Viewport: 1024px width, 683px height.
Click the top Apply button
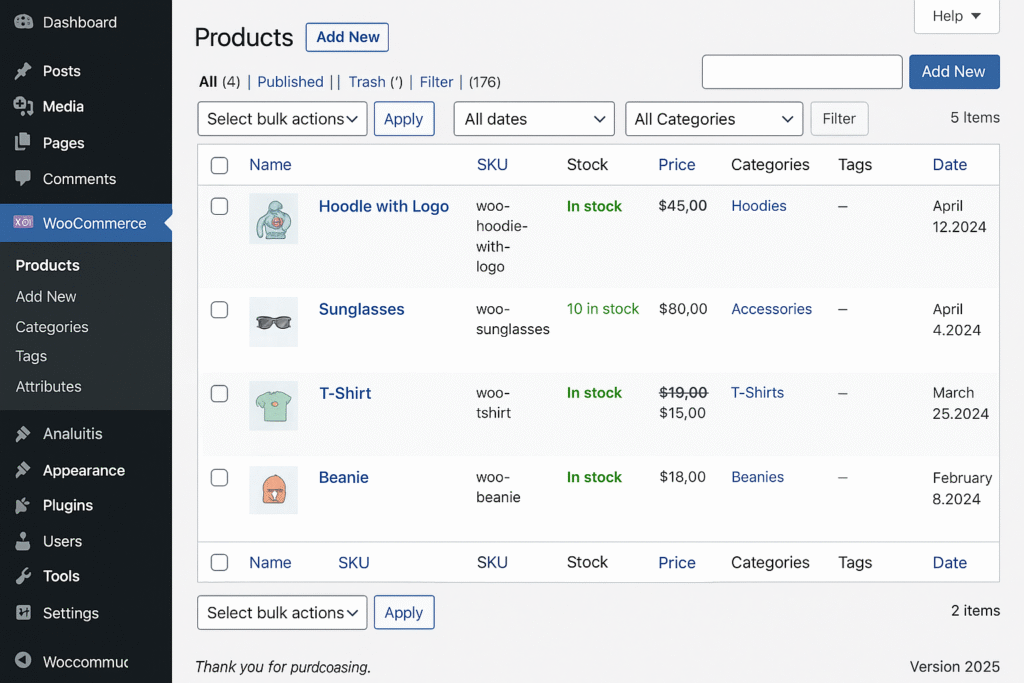[x=404, y=119]
